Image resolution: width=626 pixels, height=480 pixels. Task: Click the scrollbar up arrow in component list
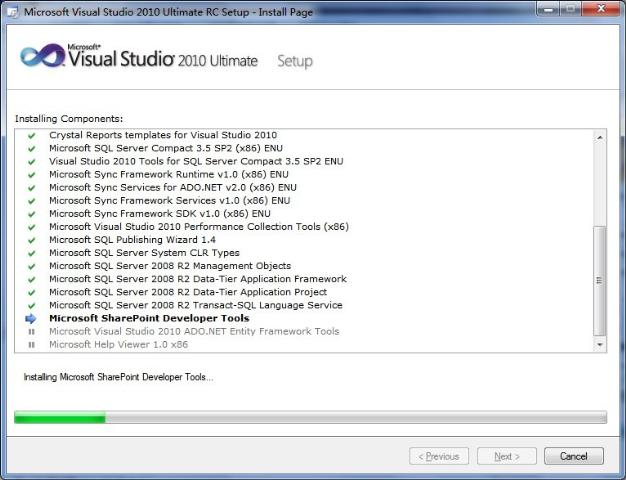coord(600,137)
